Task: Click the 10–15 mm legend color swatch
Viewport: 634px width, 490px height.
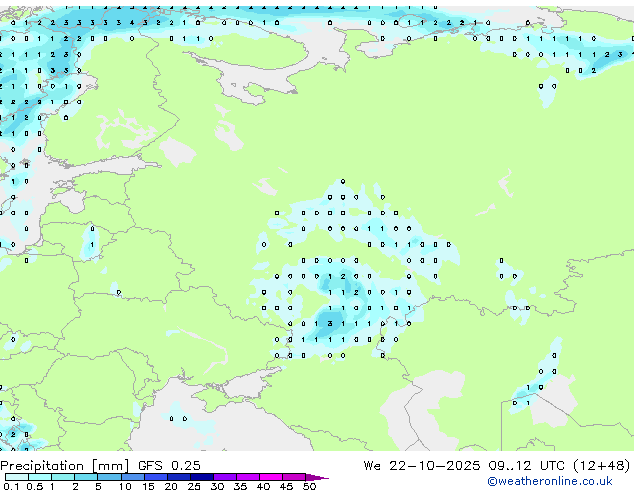Action: tap(132, 477)
